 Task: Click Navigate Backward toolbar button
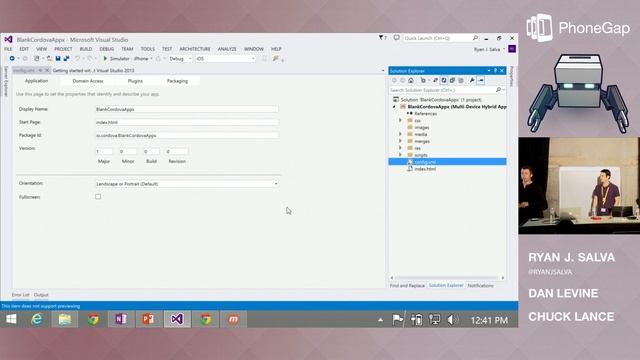(12, 59)
